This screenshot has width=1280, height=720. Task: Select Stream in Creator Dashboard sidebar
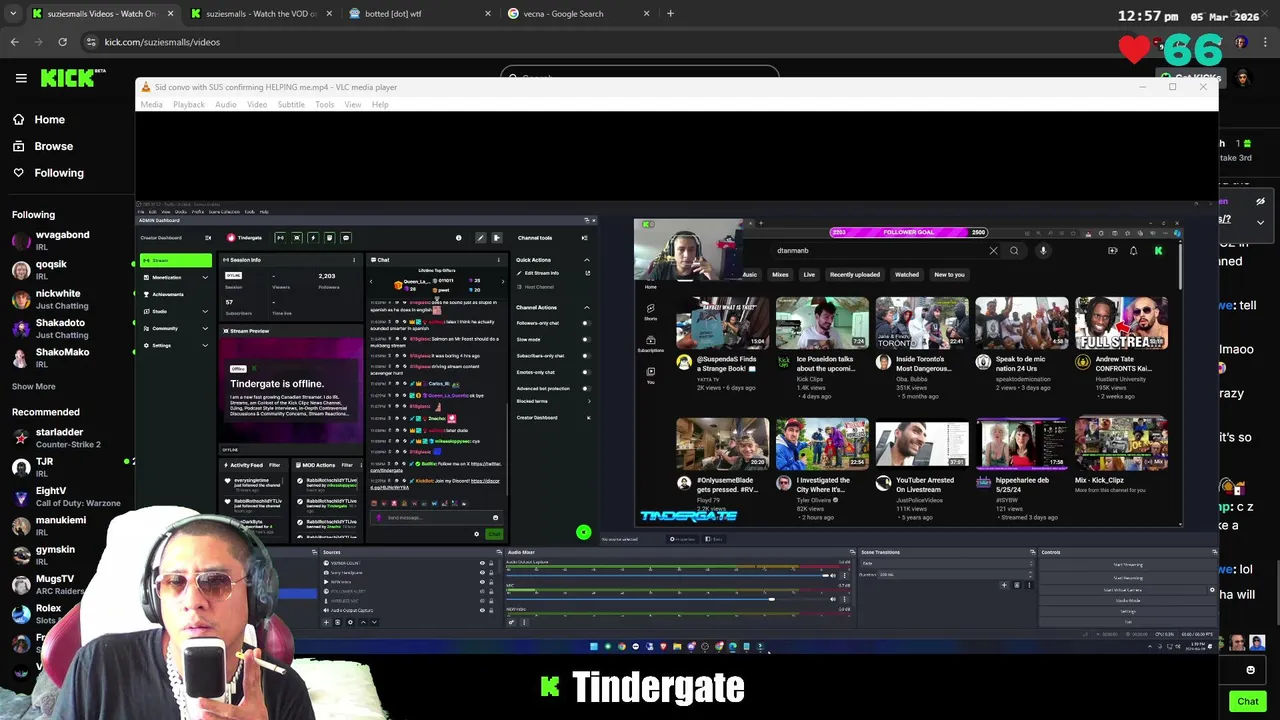177,260
